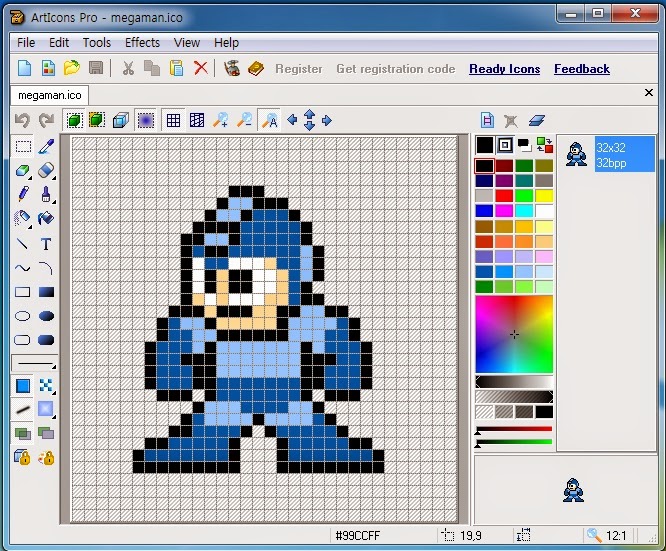This screenshot has width=666, height=551.
Task: Pick the red palette swatch
Action: (x=504, y=196)
